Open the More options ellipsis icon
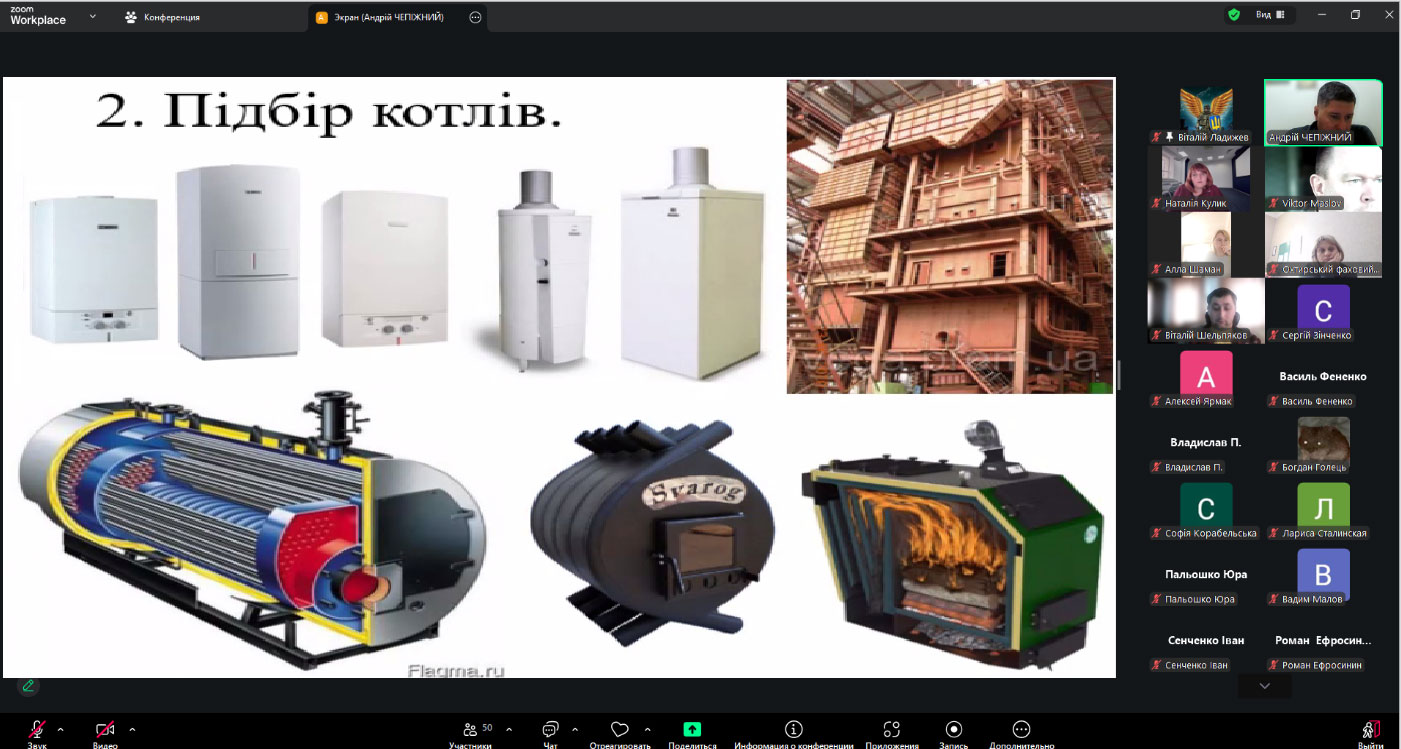Image resolution: width=1401 pixels, height=749 pixels. pos(1021,729)
